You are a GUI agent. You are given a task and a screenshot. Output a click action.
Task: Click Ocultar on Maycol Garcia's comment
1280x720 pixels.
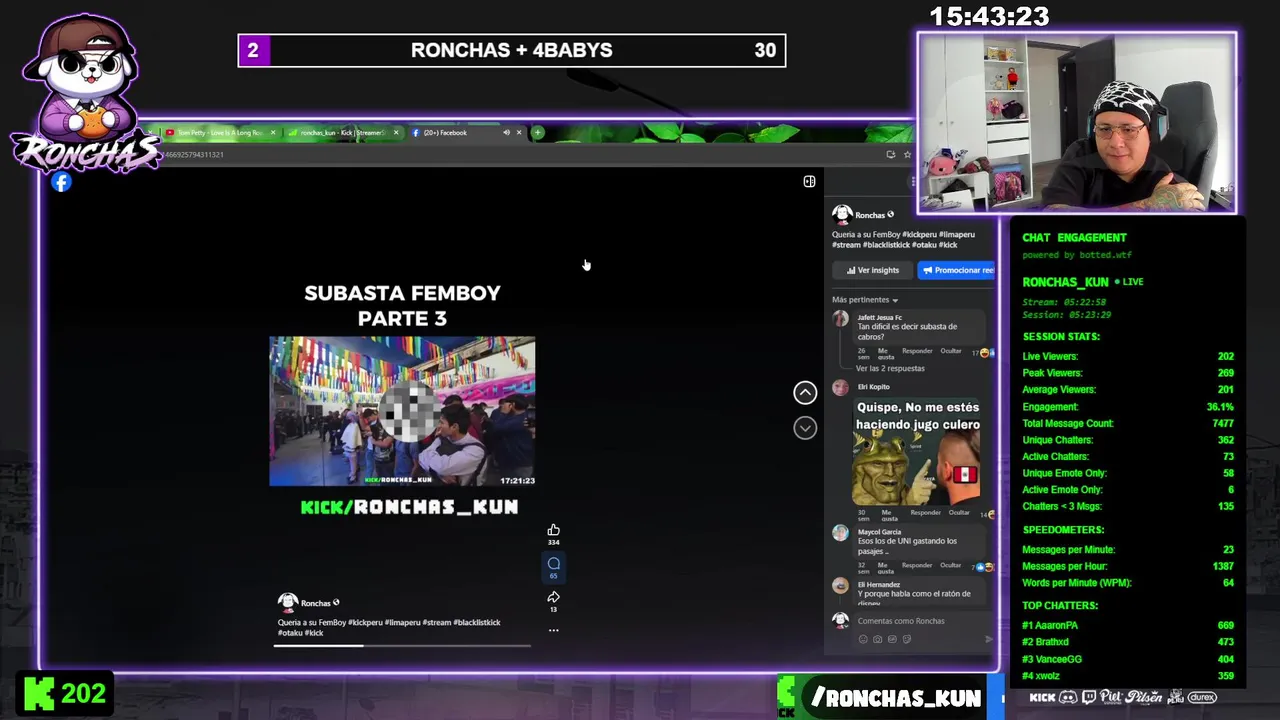(x=951, y=565)
